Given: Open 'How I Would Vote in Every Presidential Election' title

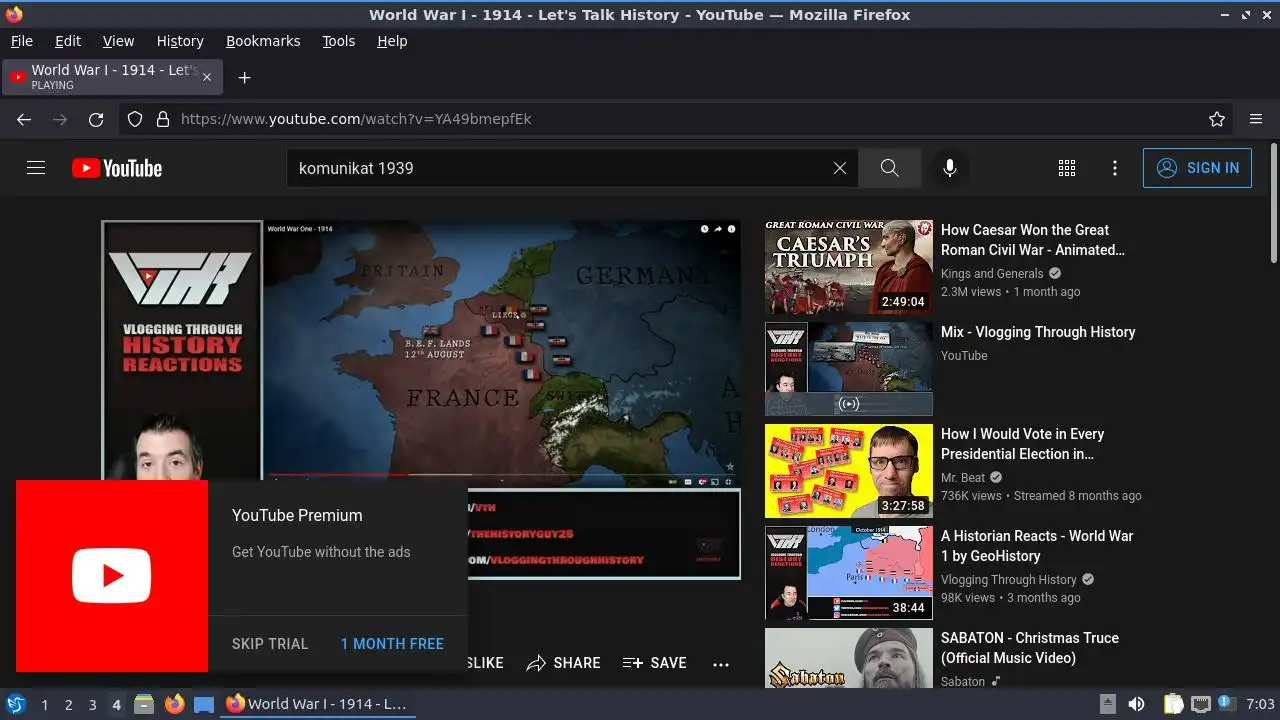Looking at the screenshot, I should pyautogui.click(x=1022, y=444).
